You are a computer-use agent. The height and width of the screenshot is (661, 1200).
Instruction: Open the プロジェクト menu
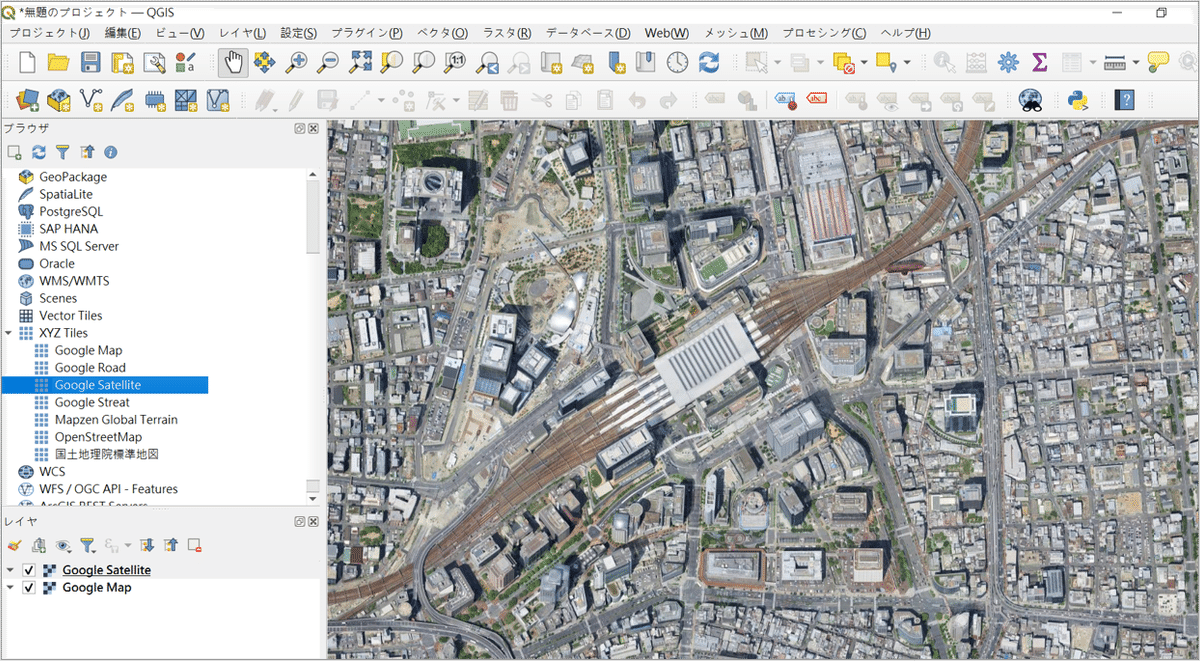[x=49, y=33]
